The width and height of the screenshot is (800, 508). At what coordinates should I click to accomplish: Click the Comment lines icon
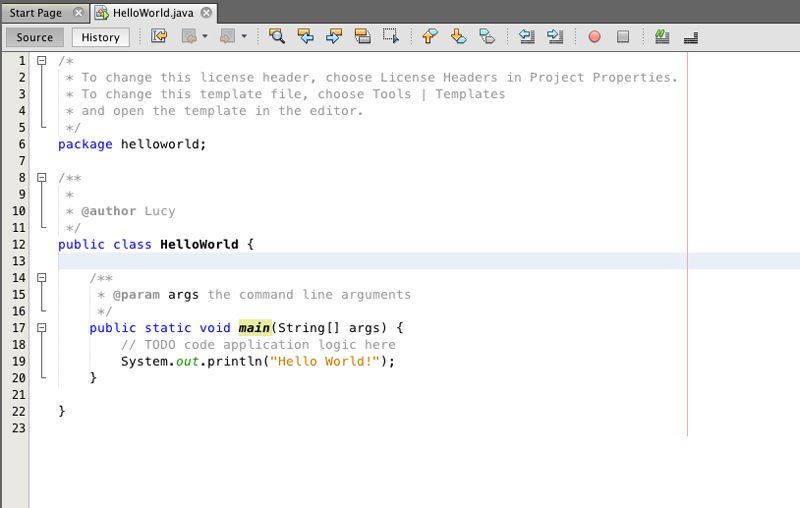tap(662, 36)
